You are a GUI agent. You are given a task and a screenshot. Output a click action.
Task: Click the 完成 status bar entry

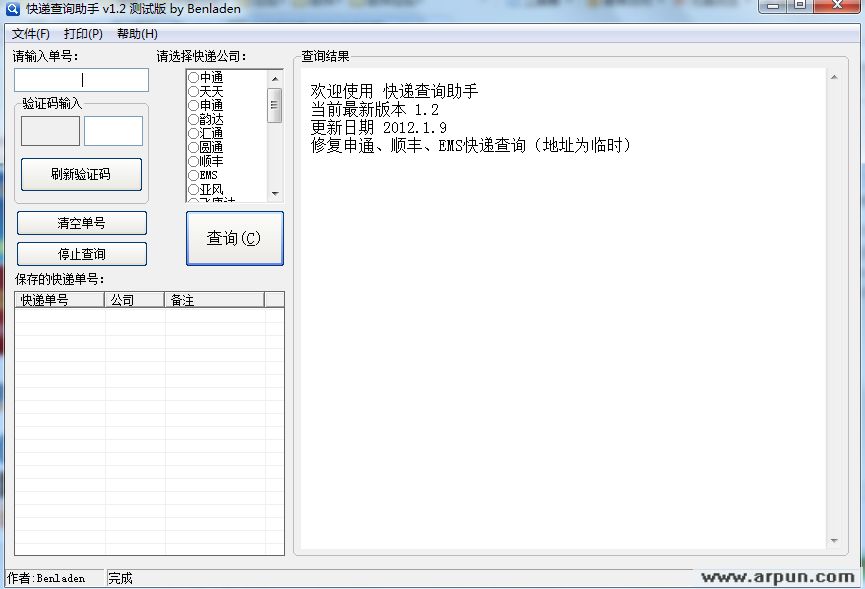tap(120, 578)
